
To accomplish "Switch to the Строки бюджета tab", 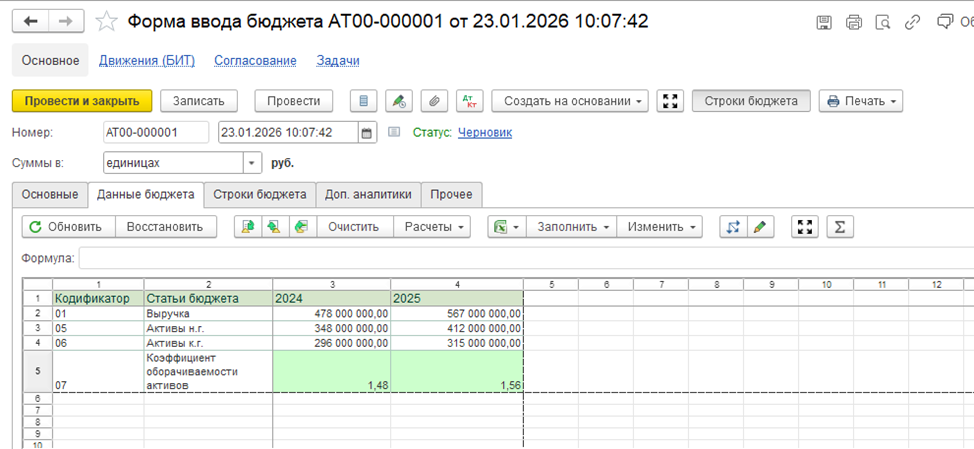I will pos(260,194).
